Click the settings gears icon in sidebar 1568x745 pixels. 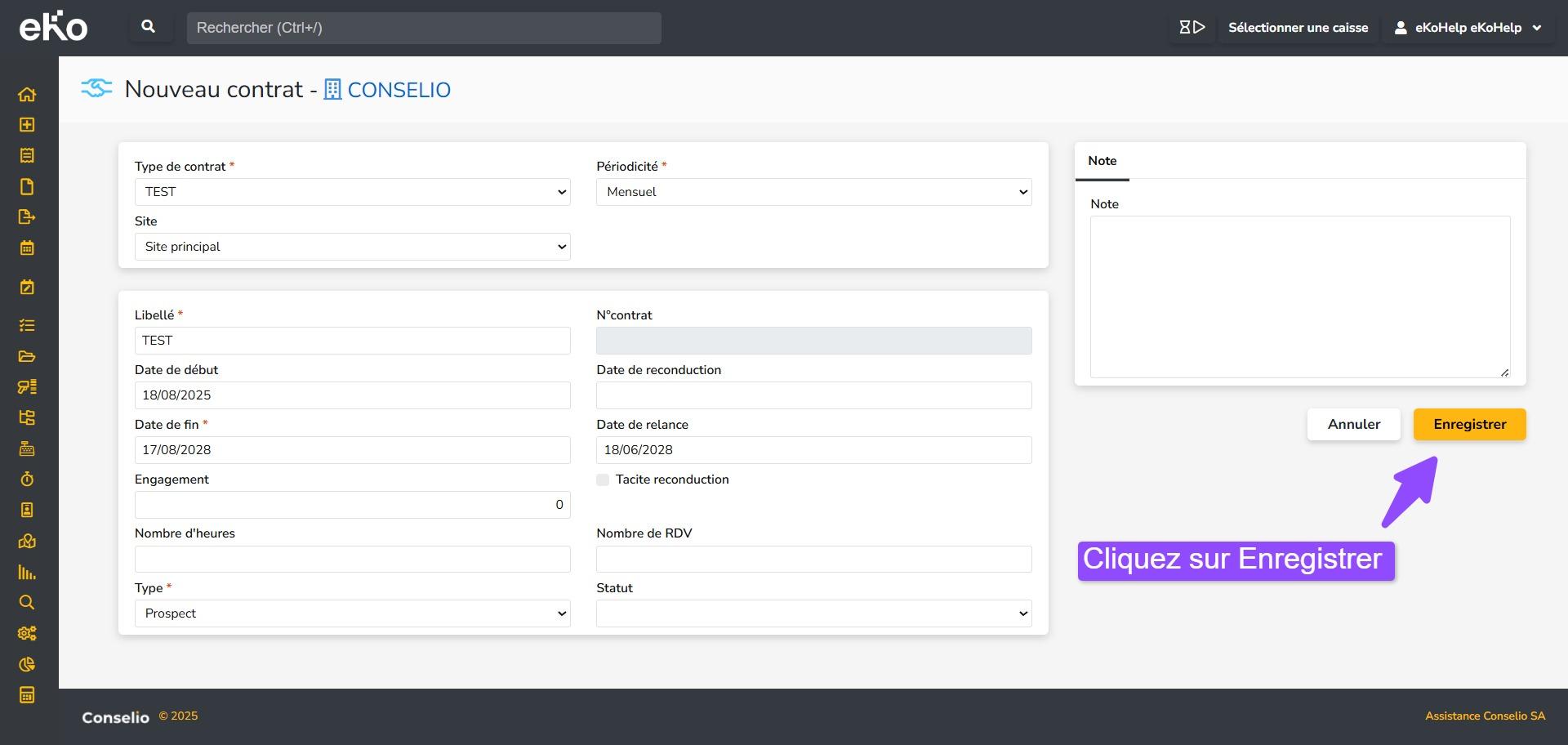[x=27, y=634]
